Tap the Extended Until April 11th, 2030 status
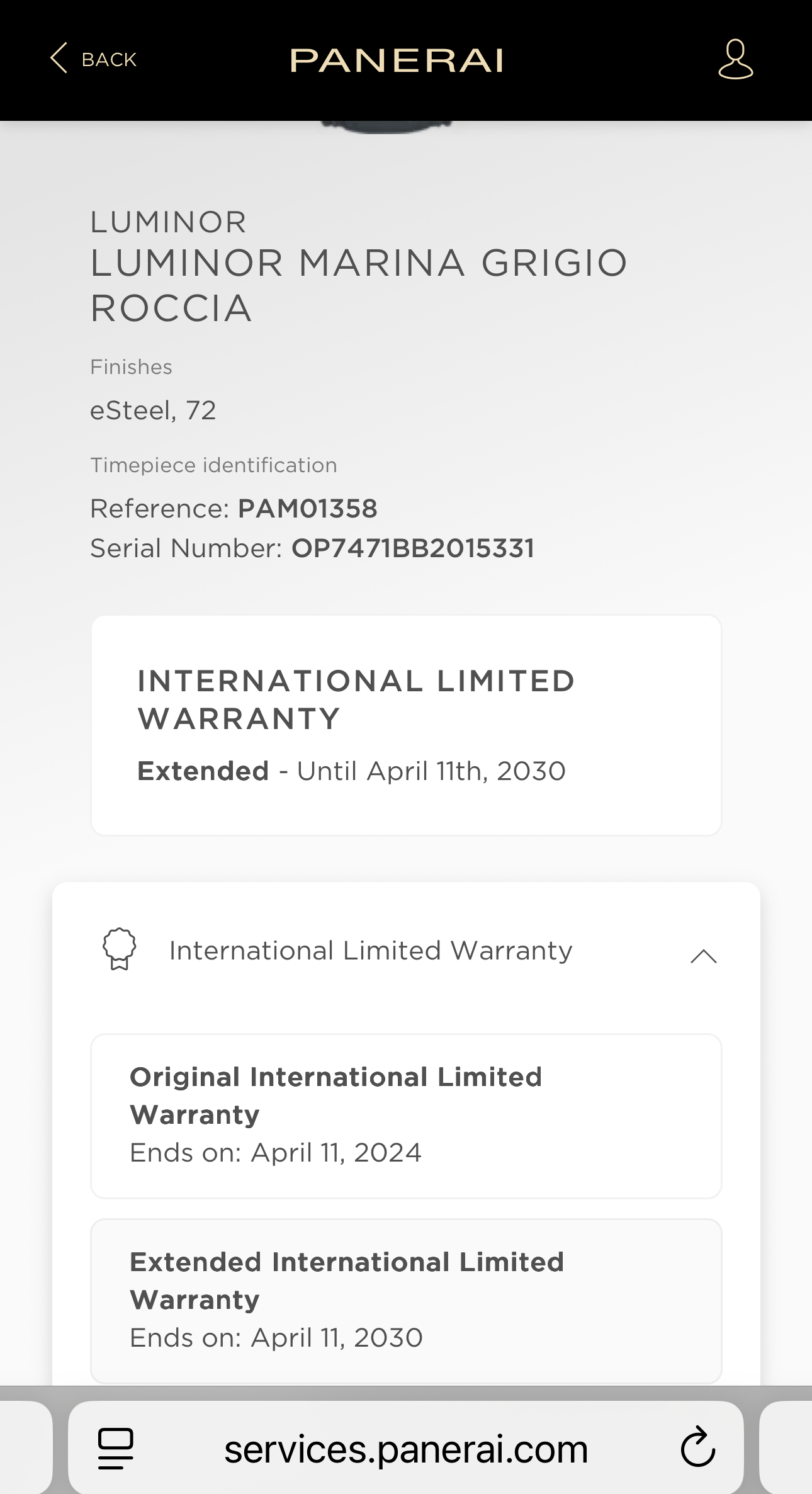This screenshot has height=1494, width=812. 351,771
